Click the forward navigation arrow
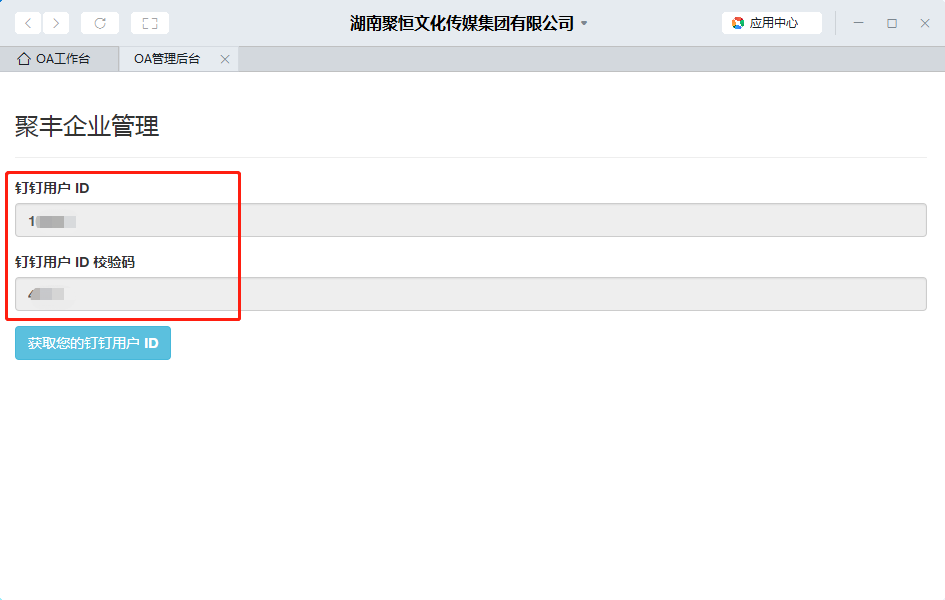Image resolution: width=945 pixels, height=600 pixels. [56, 23]
